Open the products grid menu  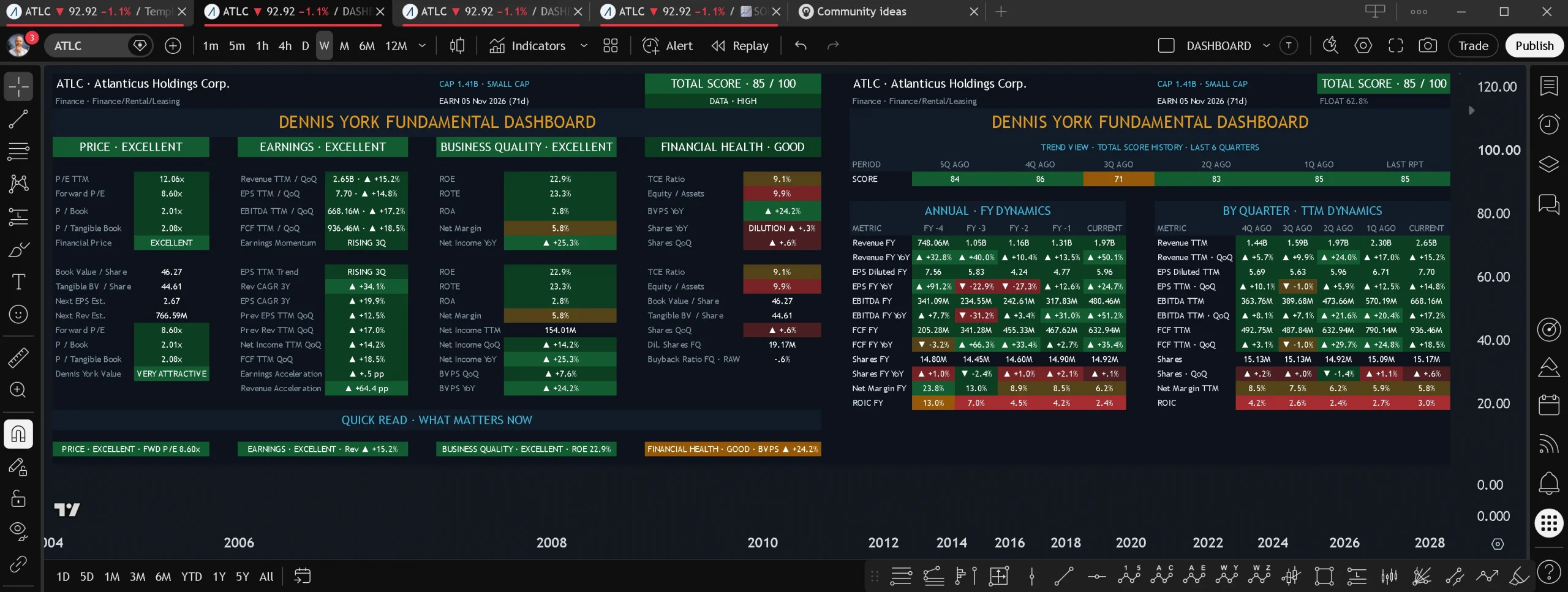click(1548, 523)
